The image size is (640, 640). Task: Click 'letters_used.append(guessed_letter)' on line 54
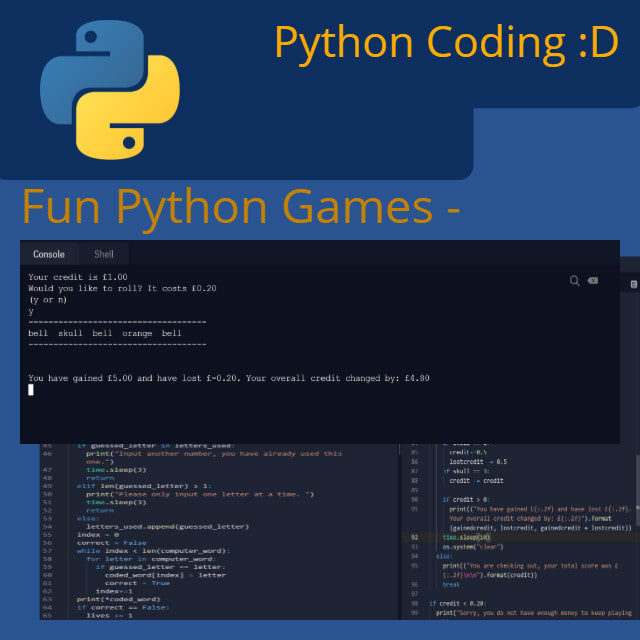click(167, 527)
